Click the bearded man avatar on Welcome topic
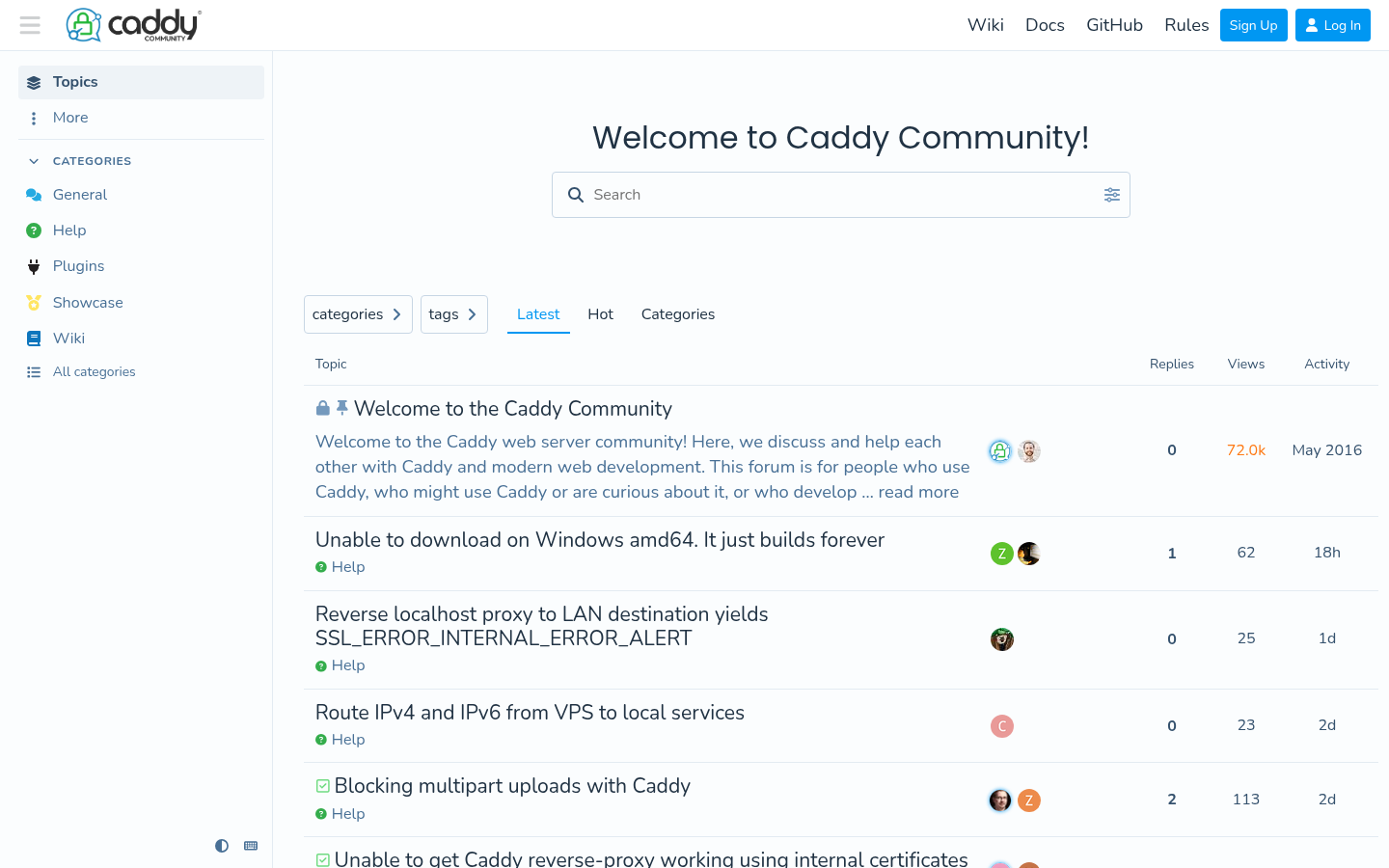1389x868 pixels. point(1029,451)
